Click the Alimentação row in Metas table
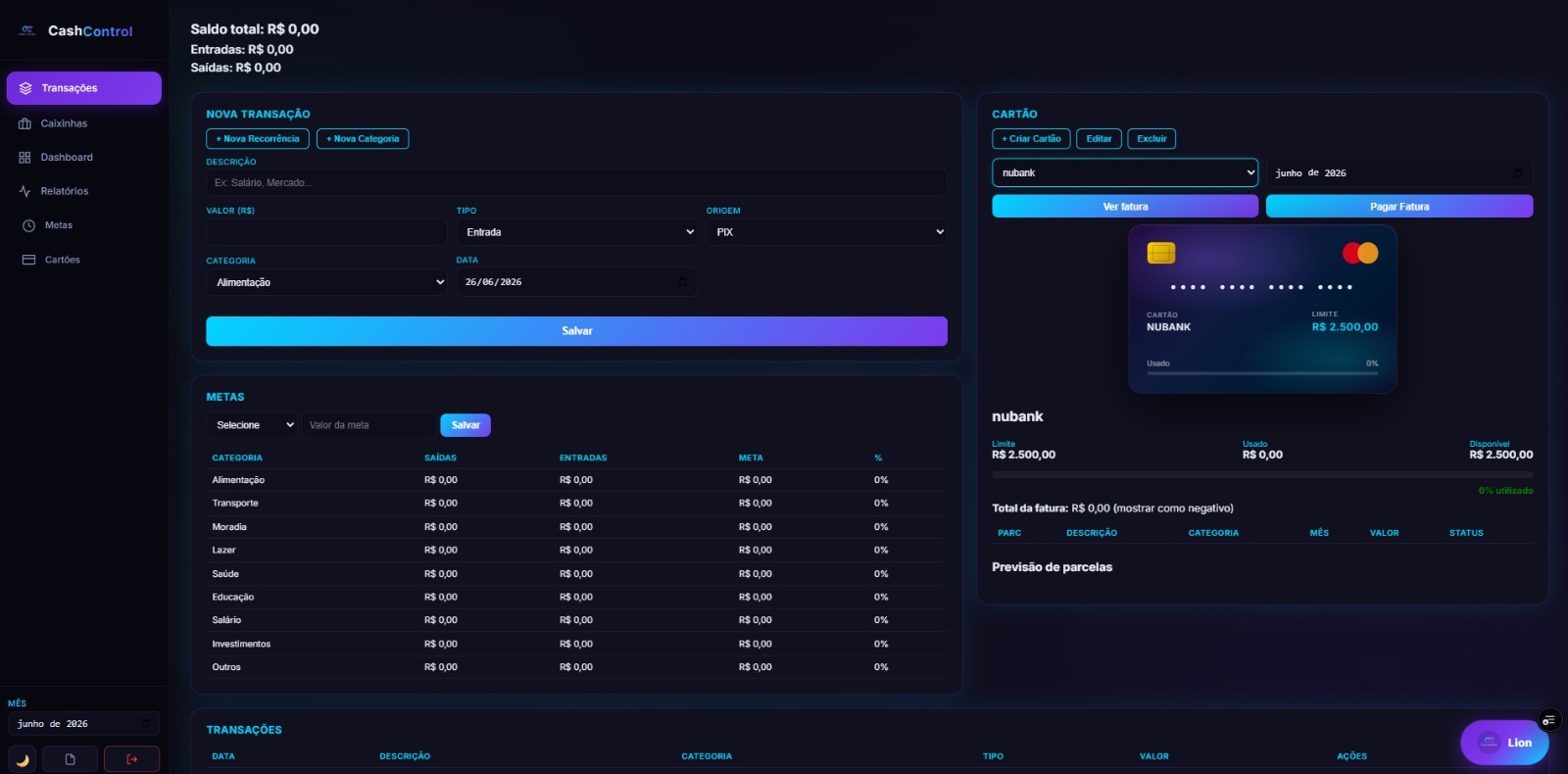Screen dimensions: 1568x774 576,480
